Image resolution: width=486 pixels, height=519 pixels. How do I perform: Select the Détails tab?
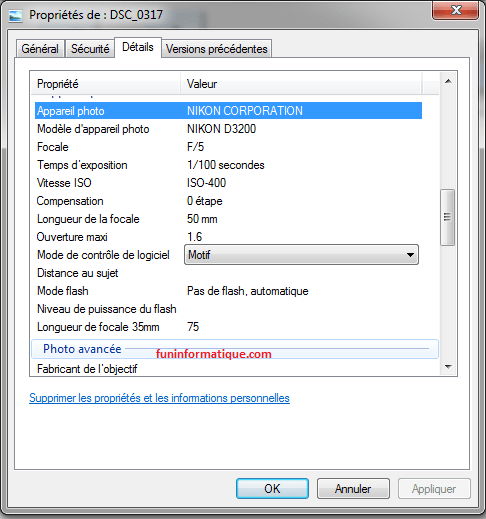tap(138, 47)
